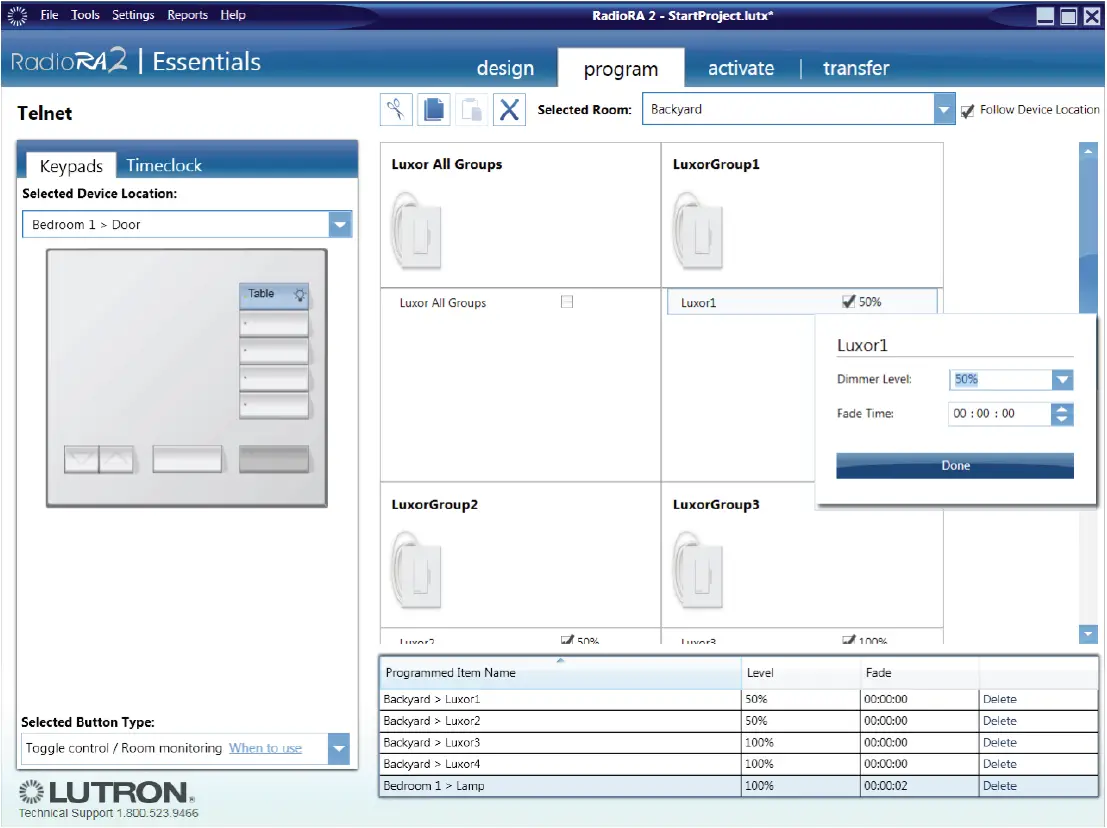Delete the Bedroom 1 > Lamp row

(x=999, y=786)
